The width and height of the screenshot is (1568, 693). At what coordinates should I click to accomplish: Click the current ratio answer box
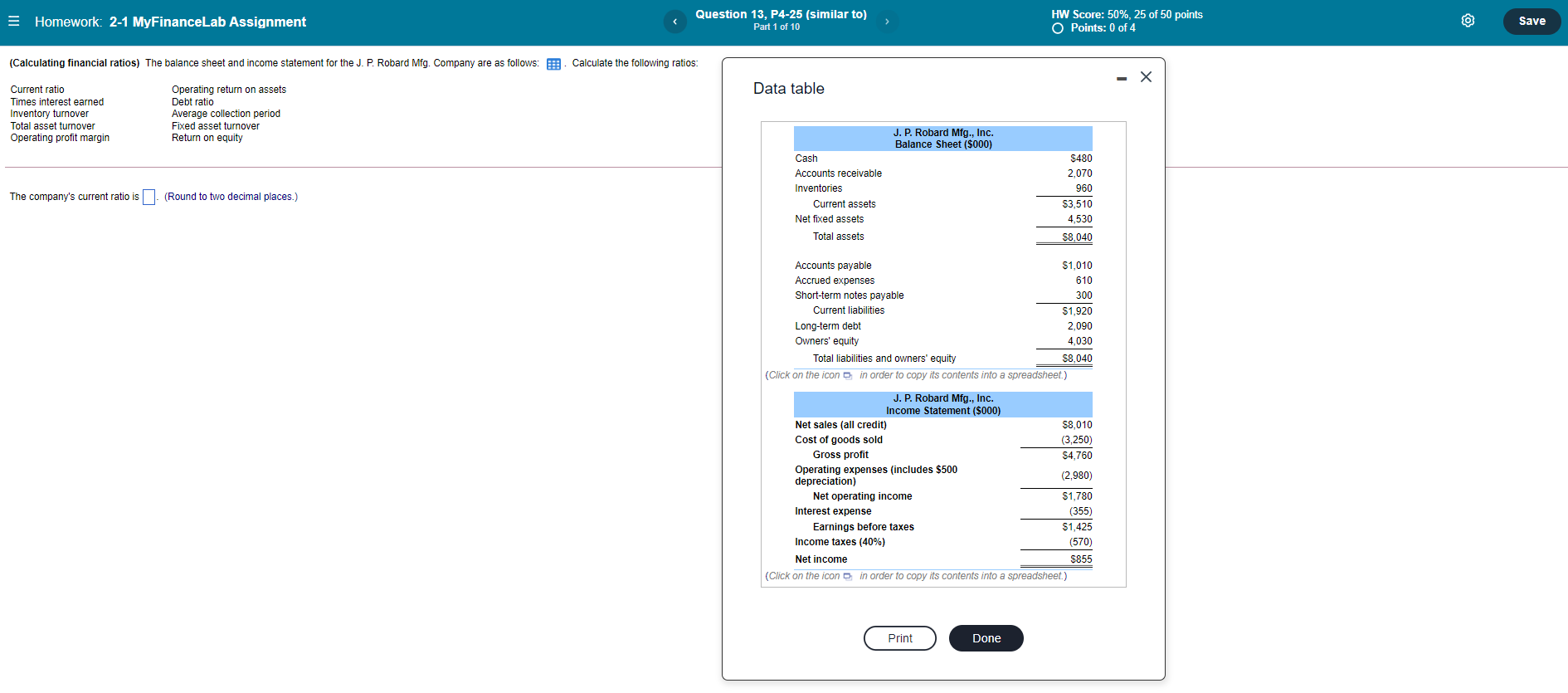[x=149, y=197]
